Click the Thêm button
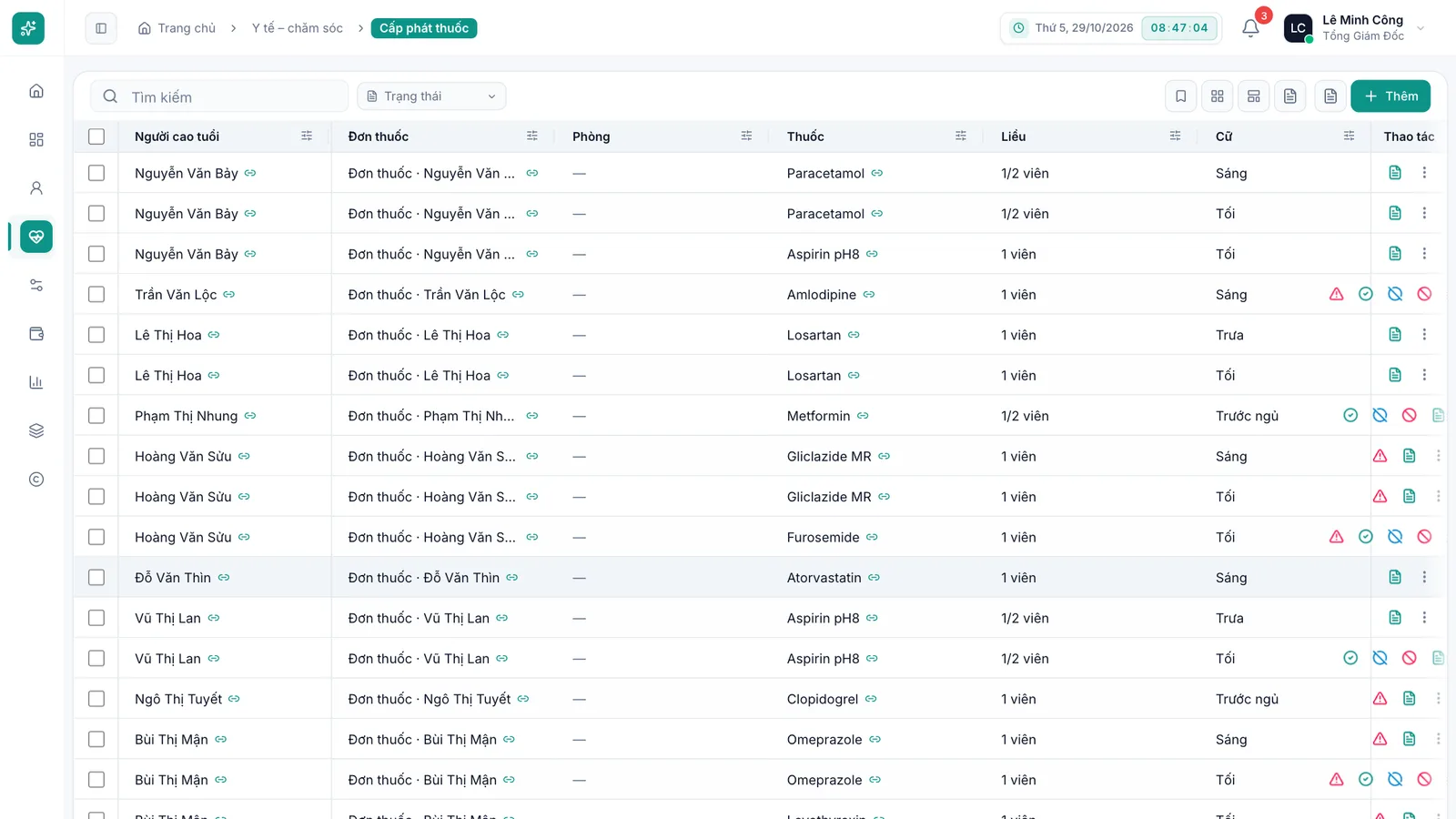Image resolution: width=1456 pixels, height=819 pixels. click(1390, 96)
